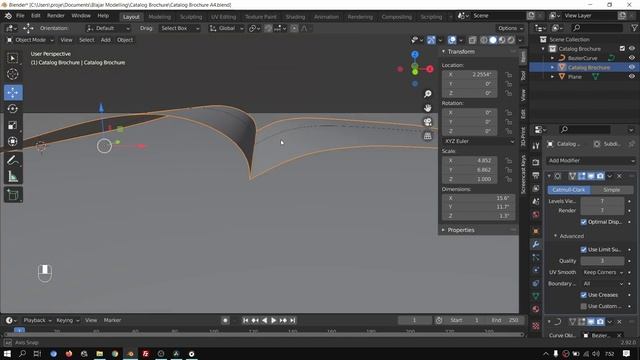Screen dimensions: 640x360
Task: Adjust the Quality value field
Action: [602, 261]
